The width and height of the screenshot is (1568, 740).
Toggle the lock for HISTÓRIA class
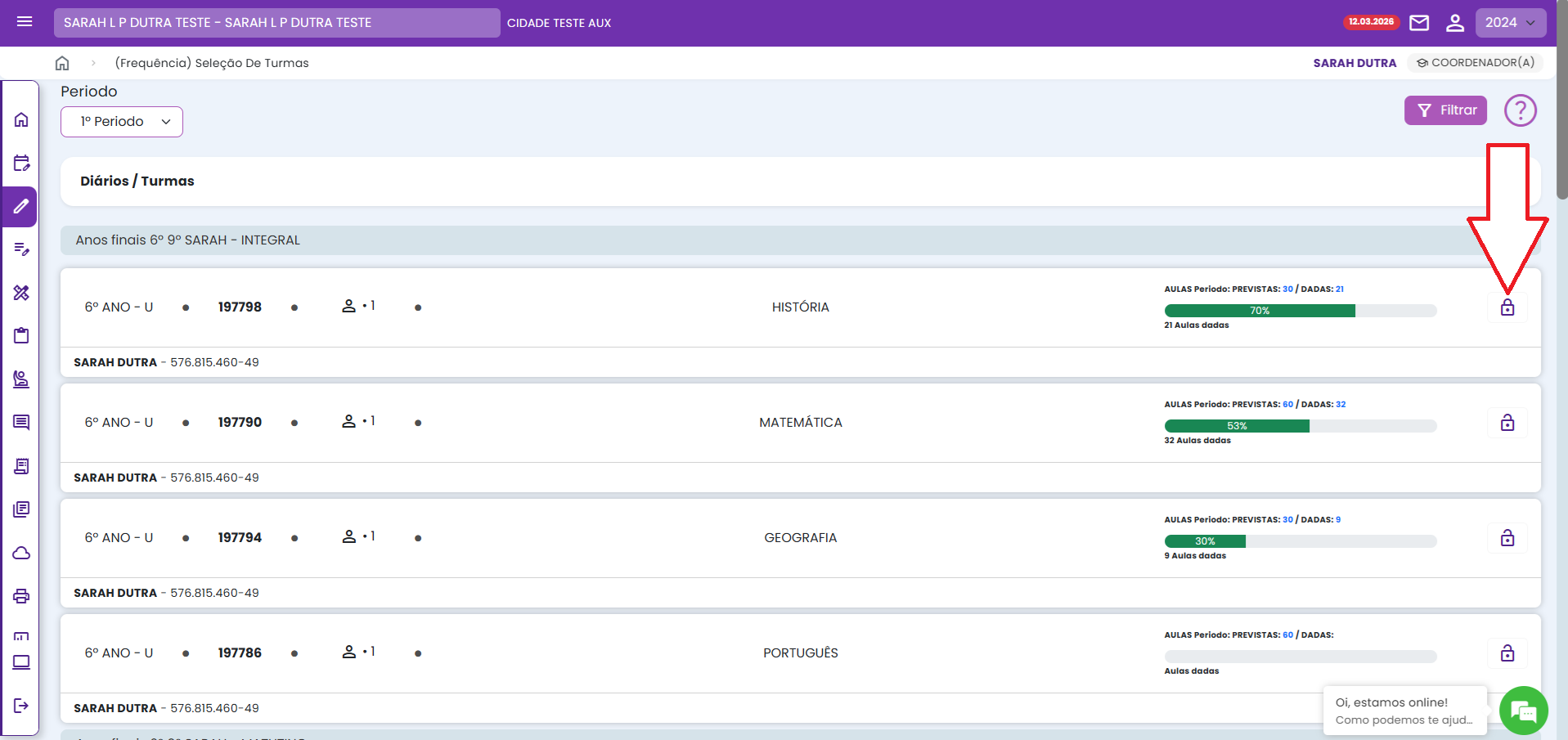pos(1507,307)
